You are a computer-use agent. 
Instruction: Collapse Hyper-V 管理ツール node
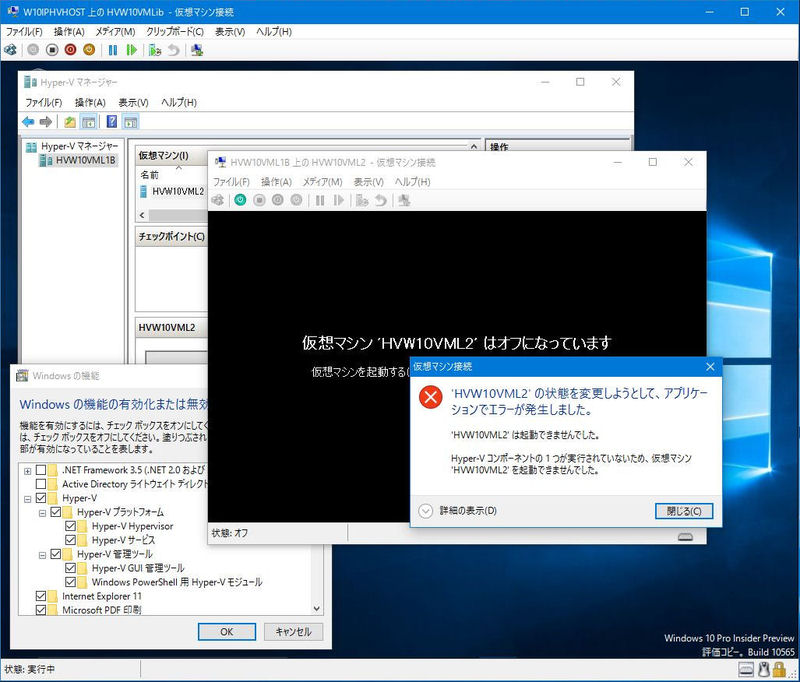[42, 554]
